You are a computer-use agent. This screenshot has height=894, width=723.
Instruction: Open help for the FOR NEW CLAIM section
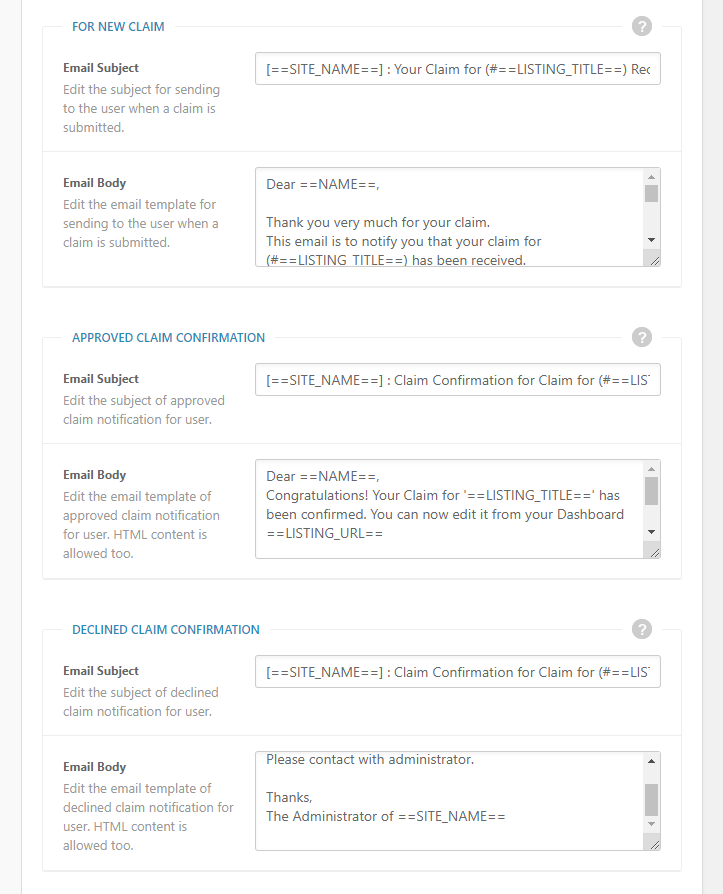pyautogui.click(x=642, y=26)
